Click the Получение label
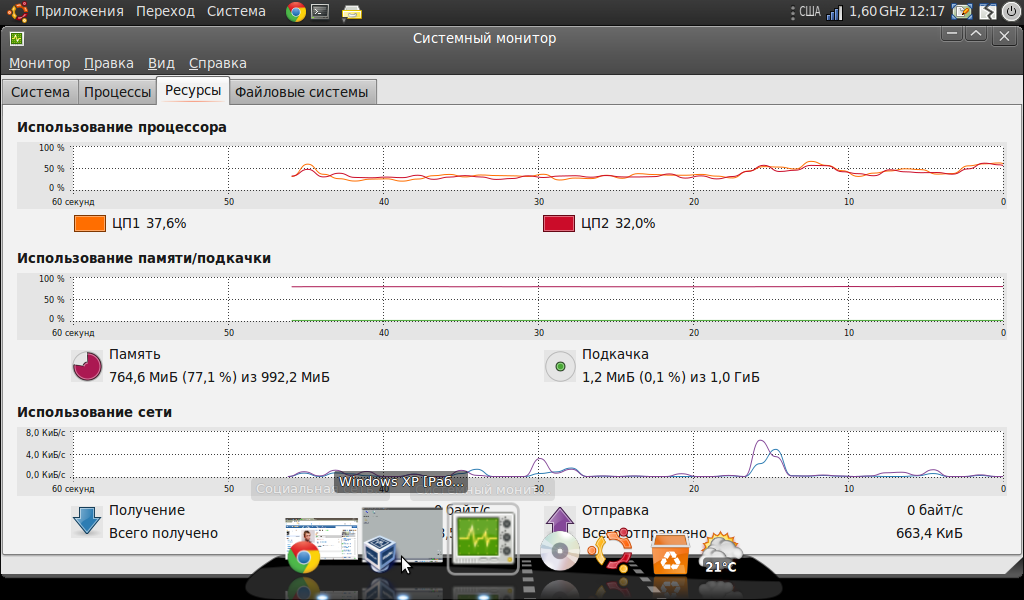This screenshot has height=600, width=1024. click(x=147, y=511)
